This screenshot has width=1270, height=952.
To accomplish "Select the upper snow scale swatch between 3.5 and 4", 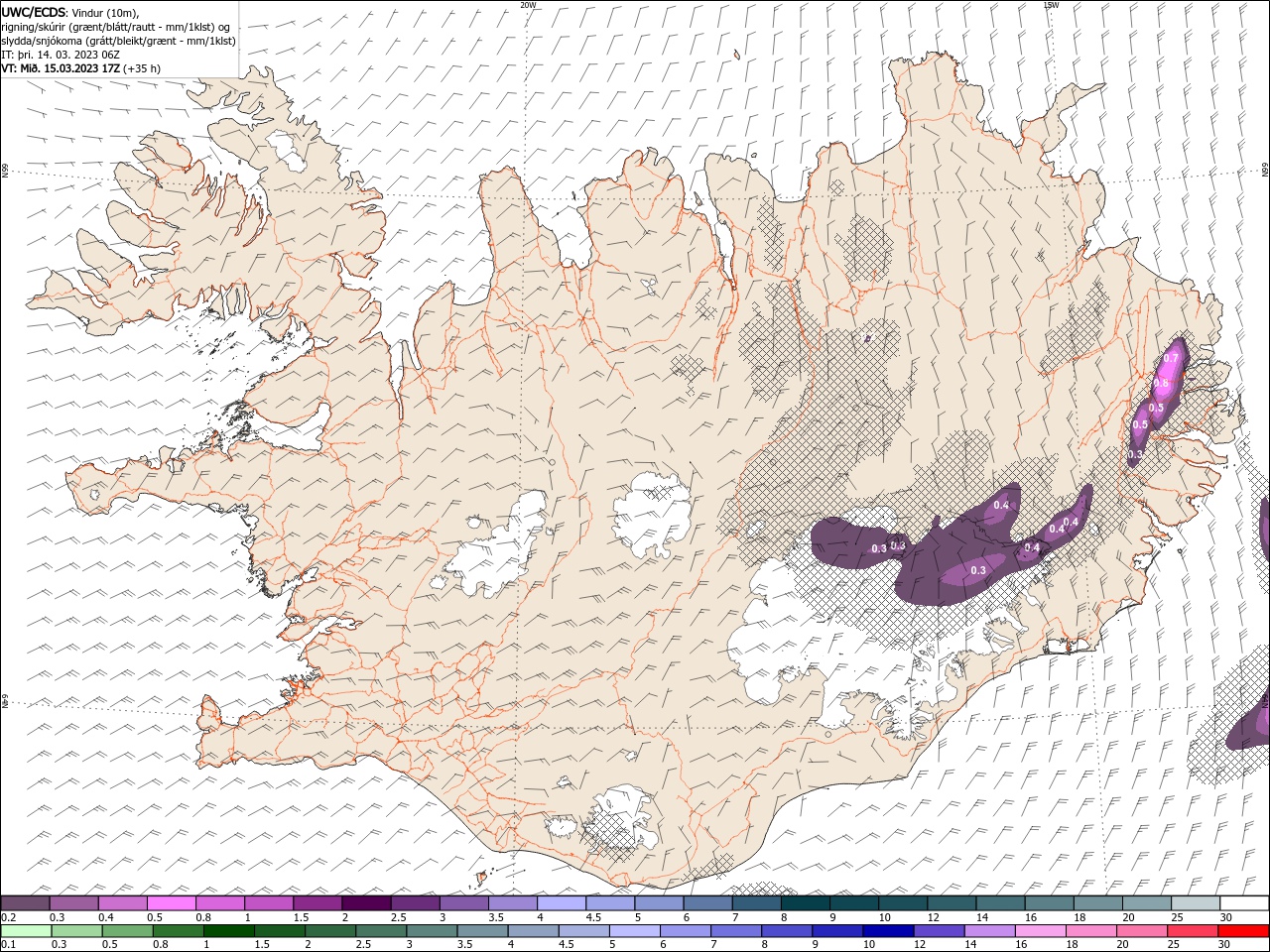I will tap(512, 903).
